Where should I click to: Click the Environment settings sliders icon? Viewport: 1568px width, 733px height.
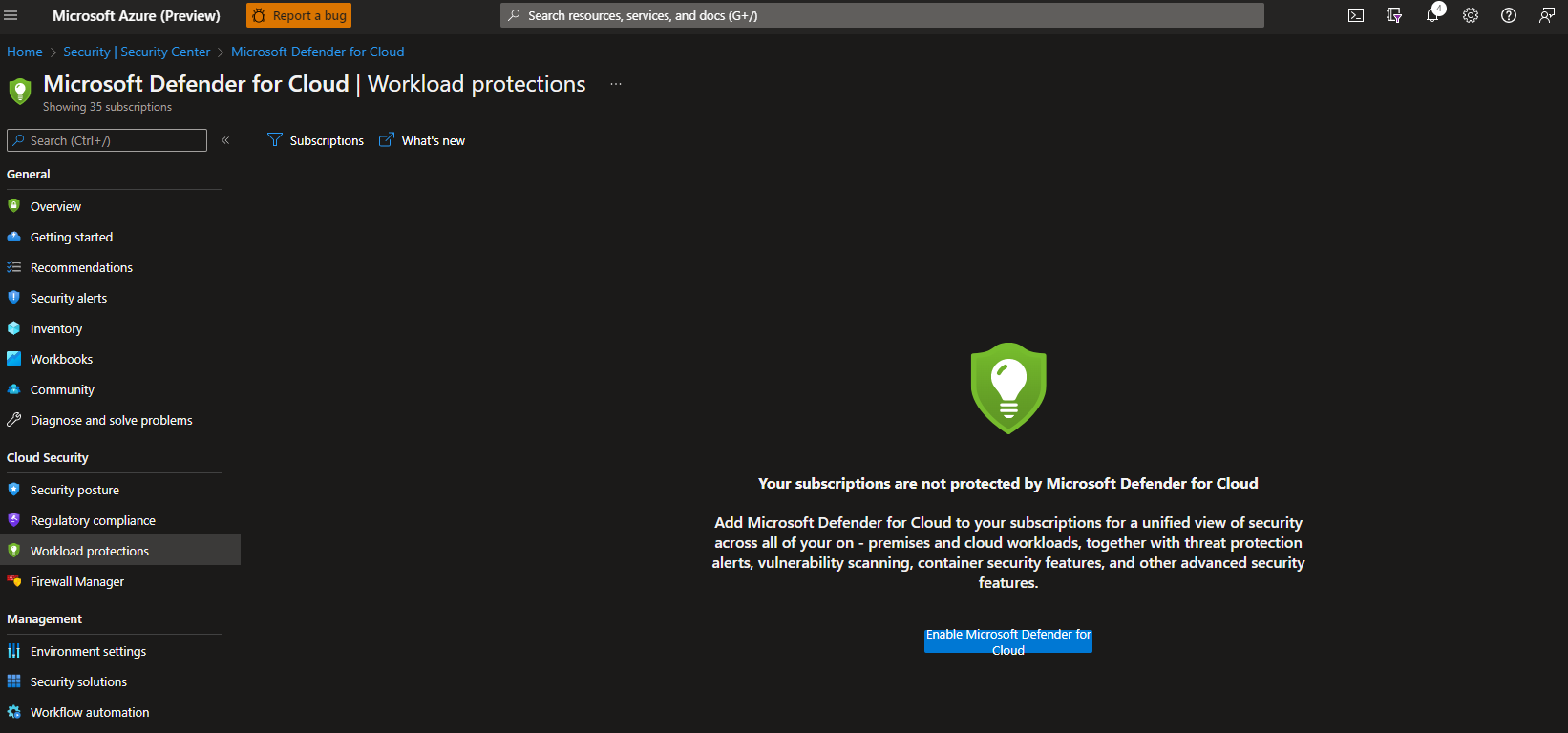point(13,651)
